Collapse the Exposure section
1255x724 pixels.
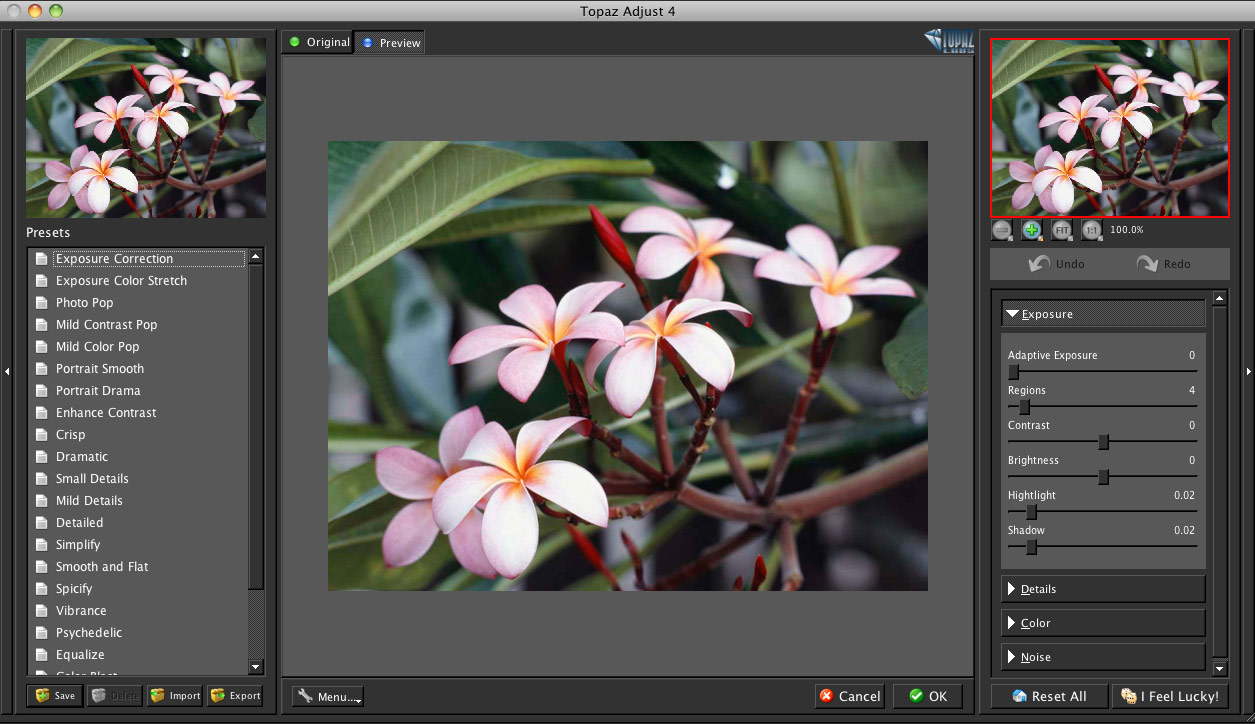[1103, 314]
